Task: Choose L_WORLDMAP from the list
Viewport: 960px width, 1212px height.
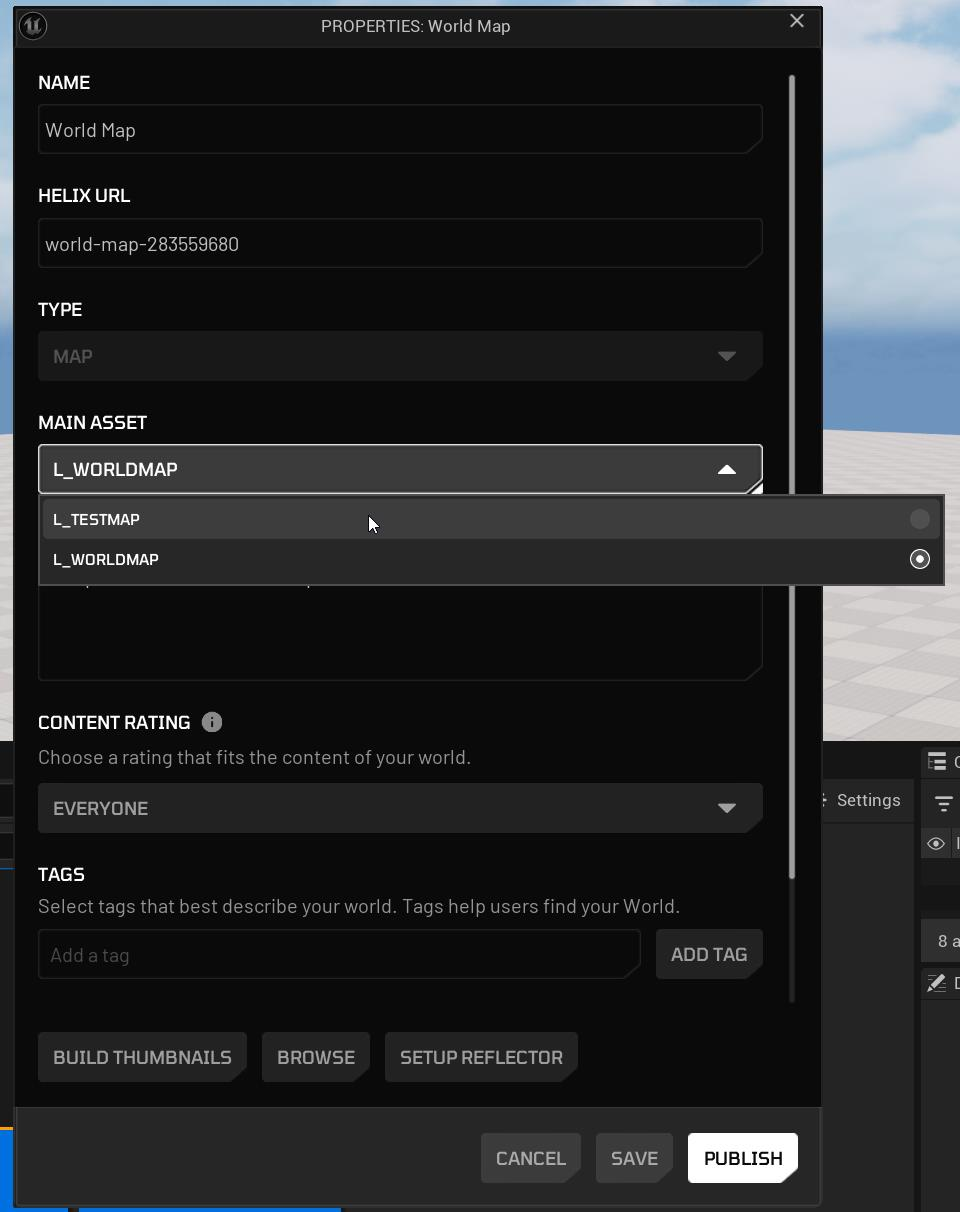Action: [x=106, y=559]
